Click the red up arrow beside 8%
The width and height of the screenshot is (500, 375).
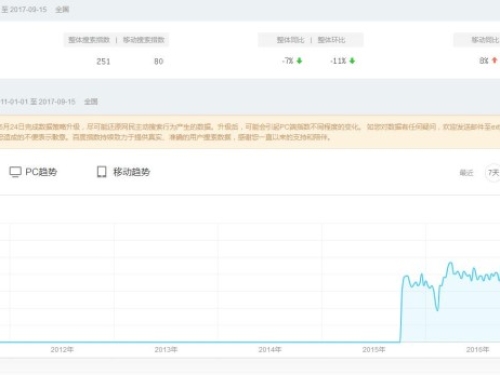[x=495, y=60]
